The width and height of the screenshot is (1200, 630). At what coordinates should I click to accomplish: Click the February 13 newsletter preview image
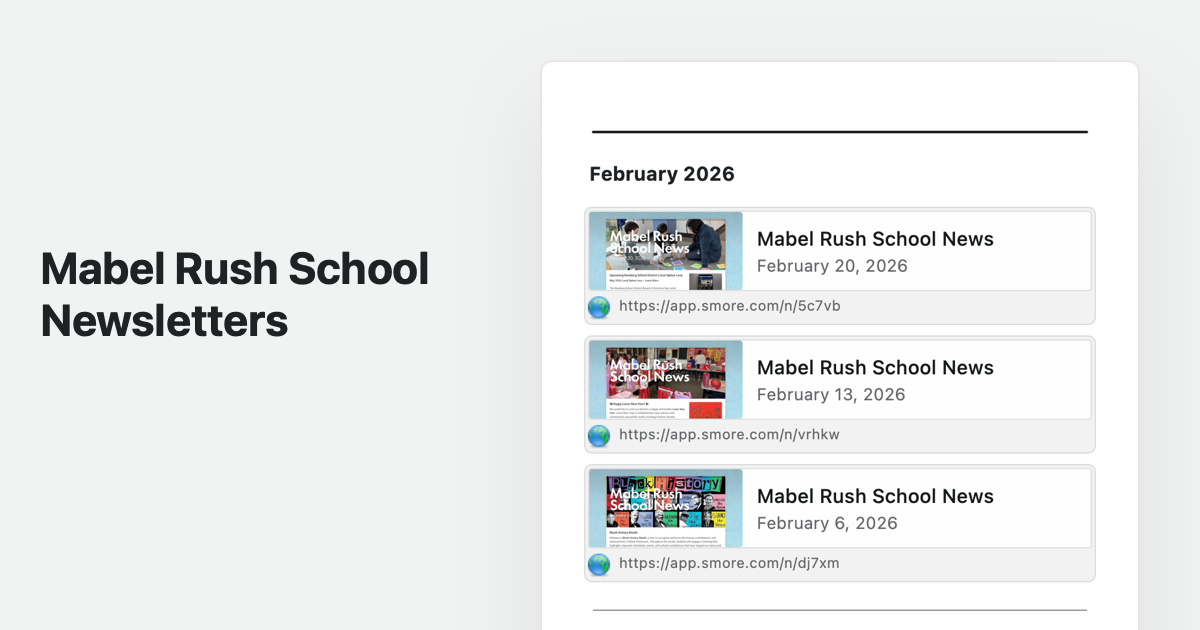coord(666,379)
